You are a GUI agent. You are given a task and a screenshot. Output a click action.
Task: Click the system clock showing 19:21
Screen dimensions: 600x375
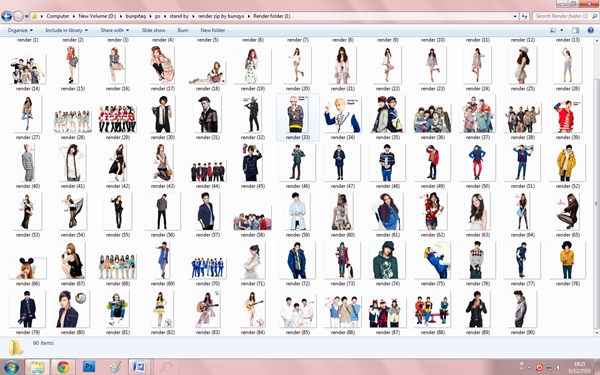click(x=580, y=367)
